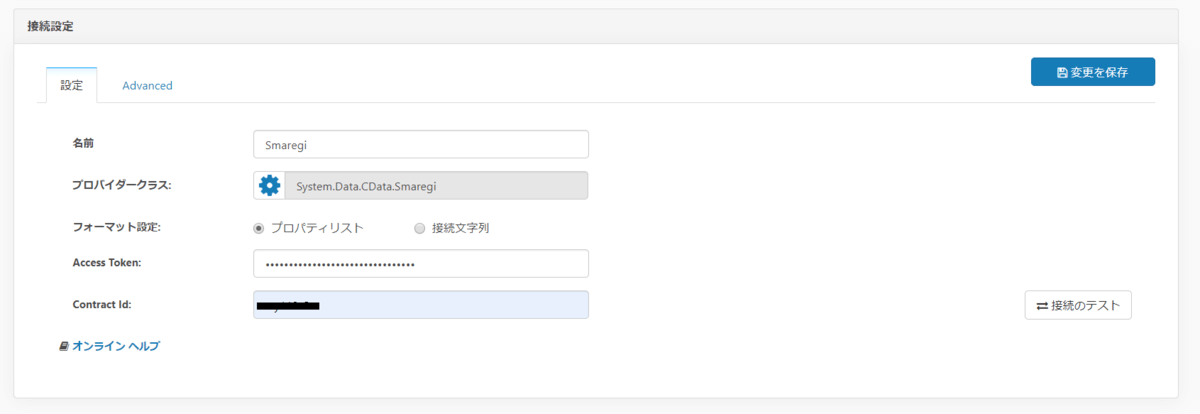Click the 接続設定 panel header
The width and height of the screenshot is (1200, 414).
(50, 26)
